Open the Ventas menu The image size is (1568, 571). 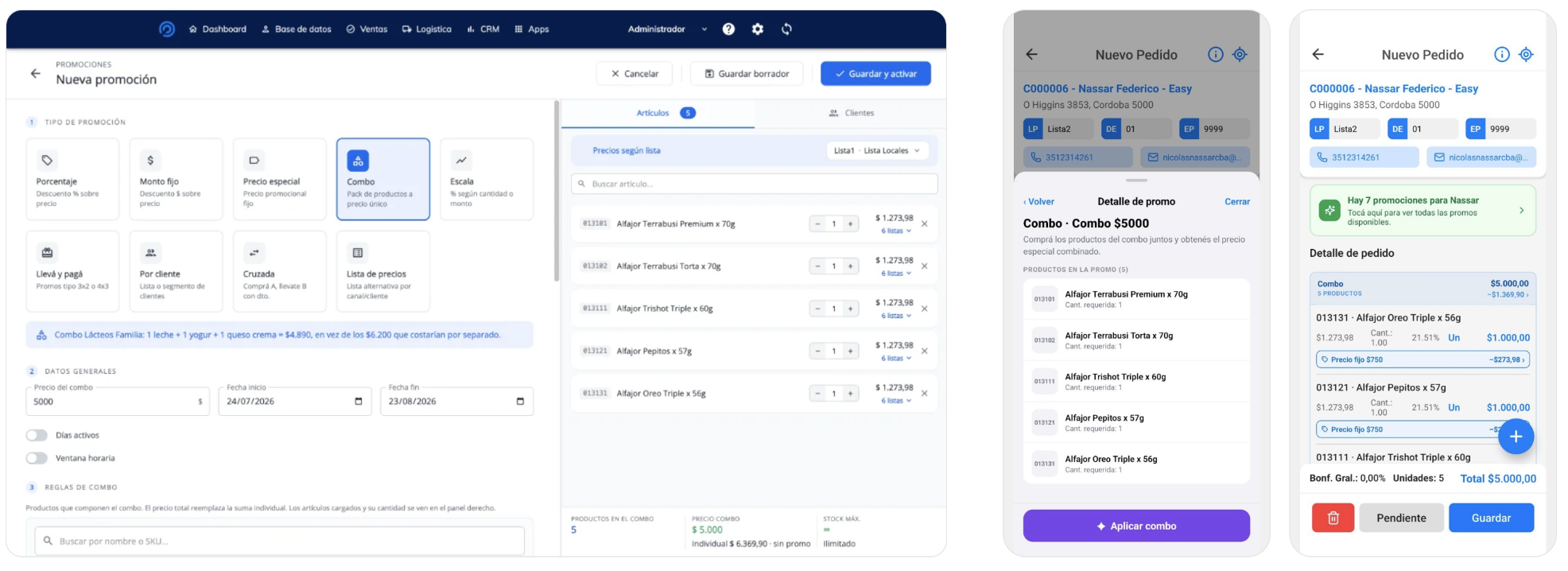pyautogui.click(x=367, y=29)
